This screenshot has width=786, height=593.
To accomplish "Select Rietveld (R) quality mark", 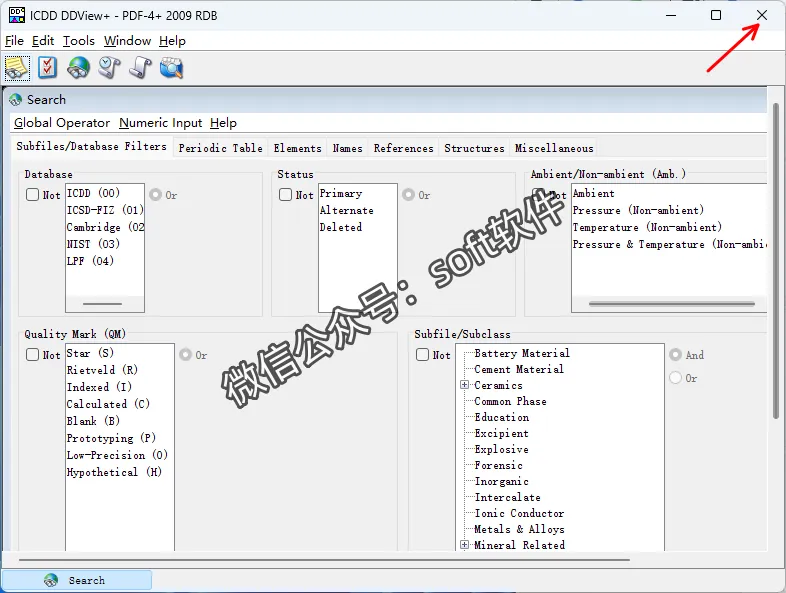I will point(102,370).
